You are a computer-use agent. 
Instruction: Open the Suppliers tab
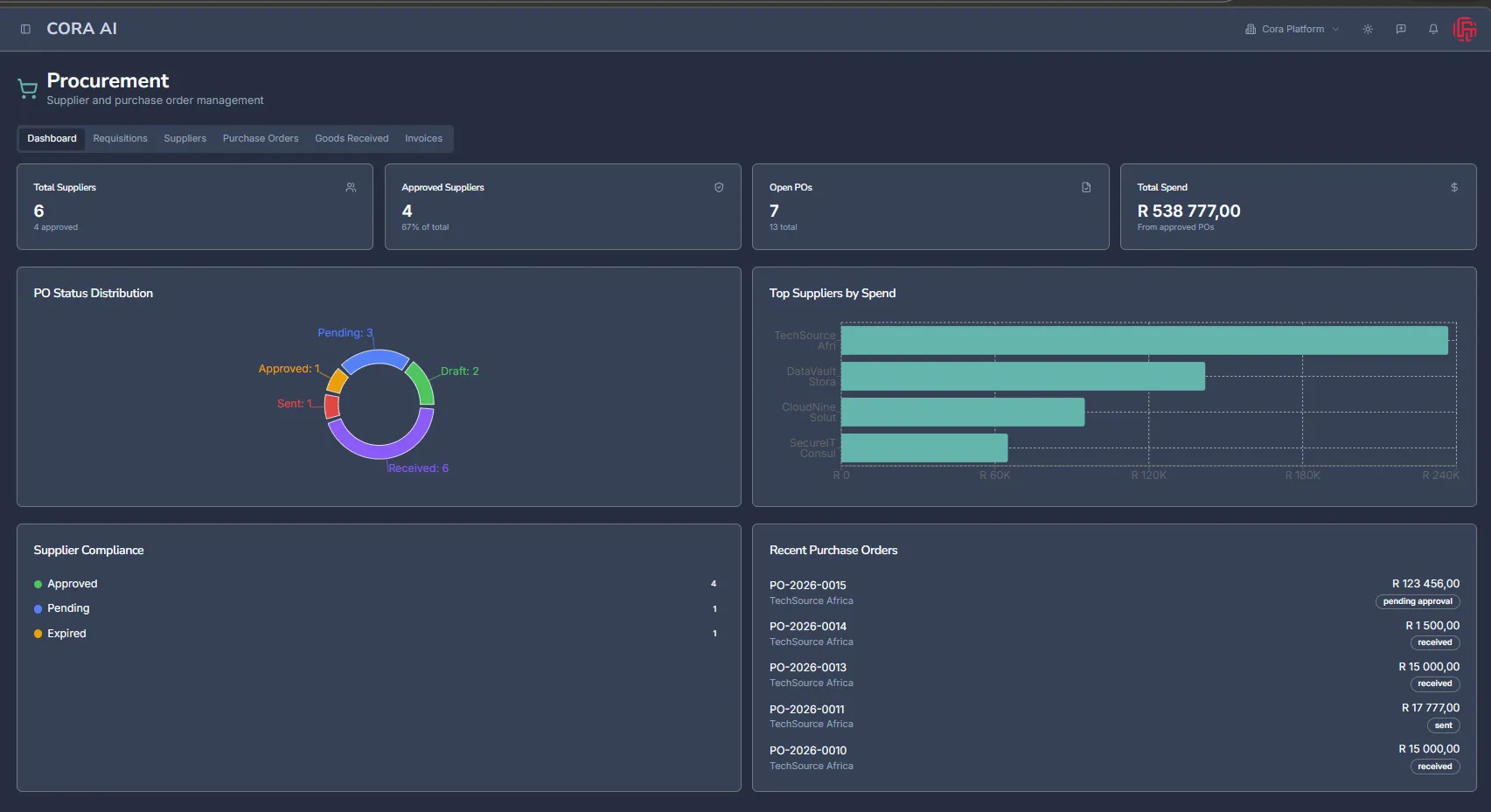click(x=185, y=138)
